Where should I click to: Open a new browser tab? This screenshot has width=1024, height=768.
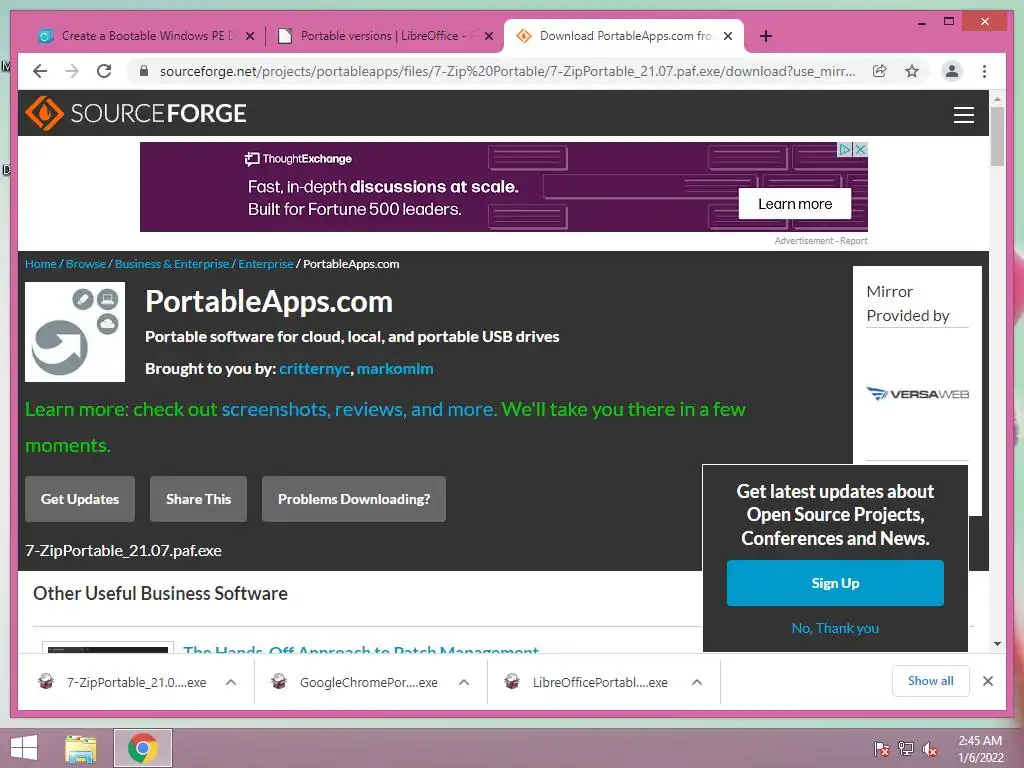point(766,36)
